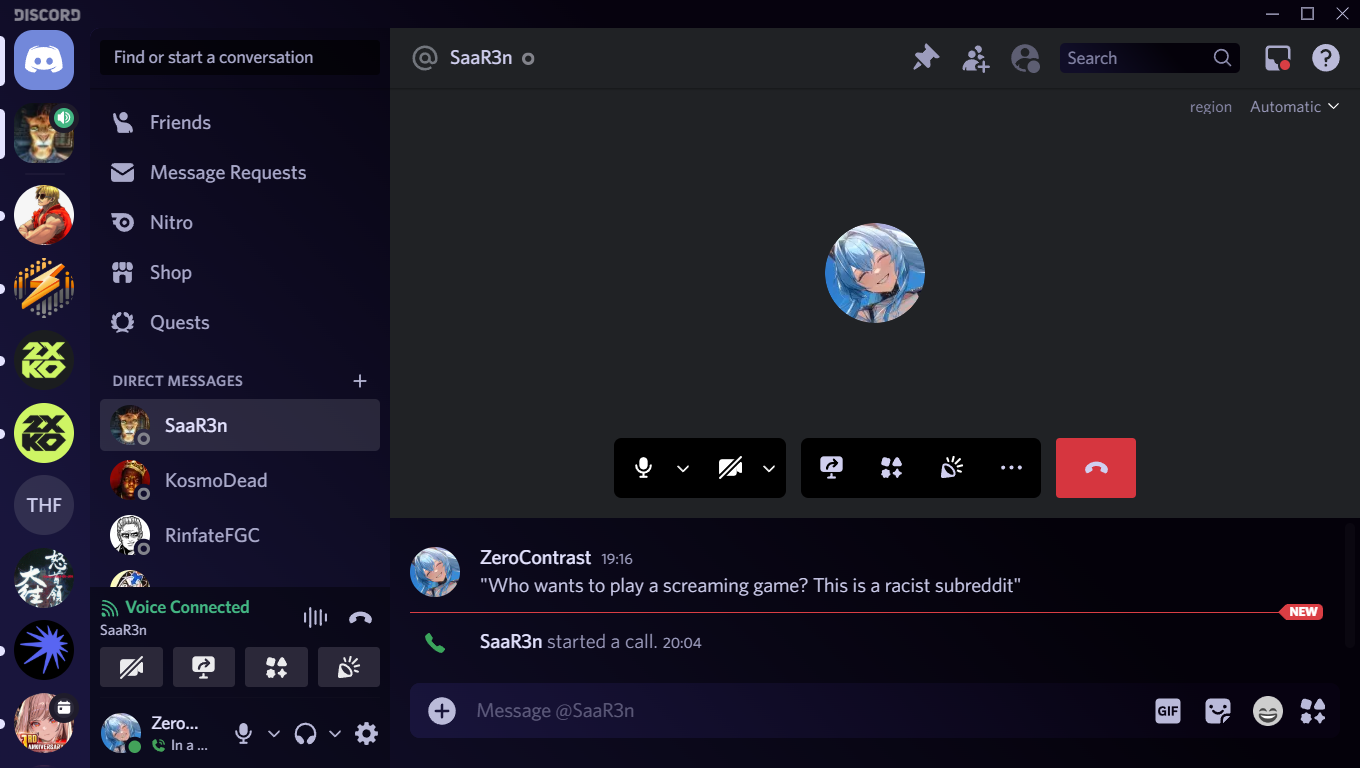
Task: Open the RinfateFGC conversation
Action: (240, 535)
